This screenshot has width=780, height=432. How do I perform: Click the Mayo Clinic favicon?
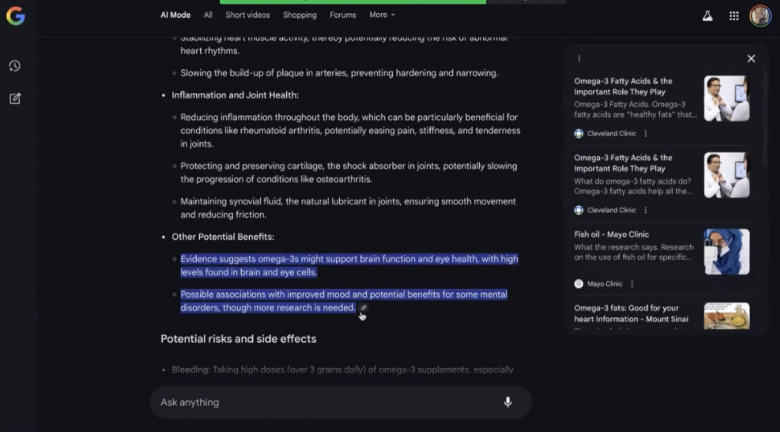(x=579, y=284)
